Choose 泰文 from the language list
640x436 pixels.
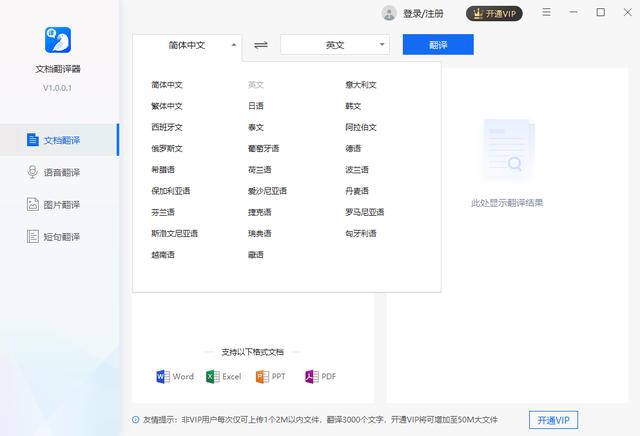pyautogui.click(x=256, y=127)
